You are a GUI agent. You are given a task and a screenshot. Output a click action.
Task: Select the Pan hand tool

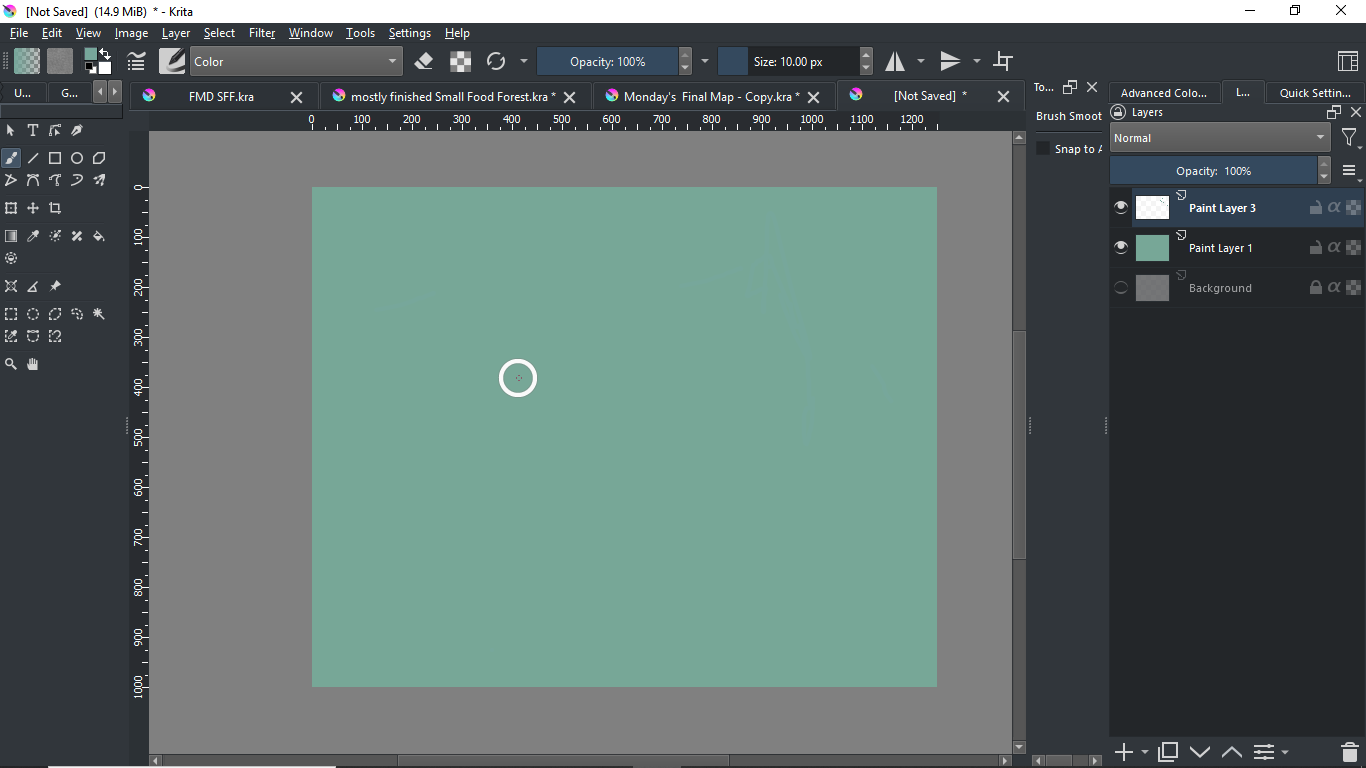pos(33,364)
